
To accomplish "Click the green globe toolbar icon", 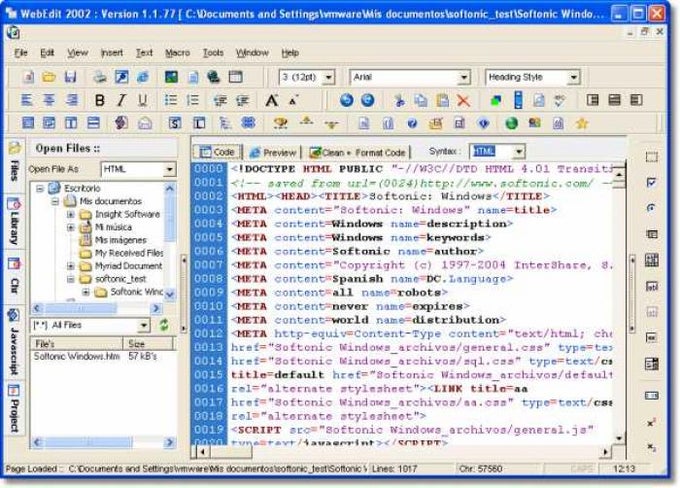I will (512, 124).
